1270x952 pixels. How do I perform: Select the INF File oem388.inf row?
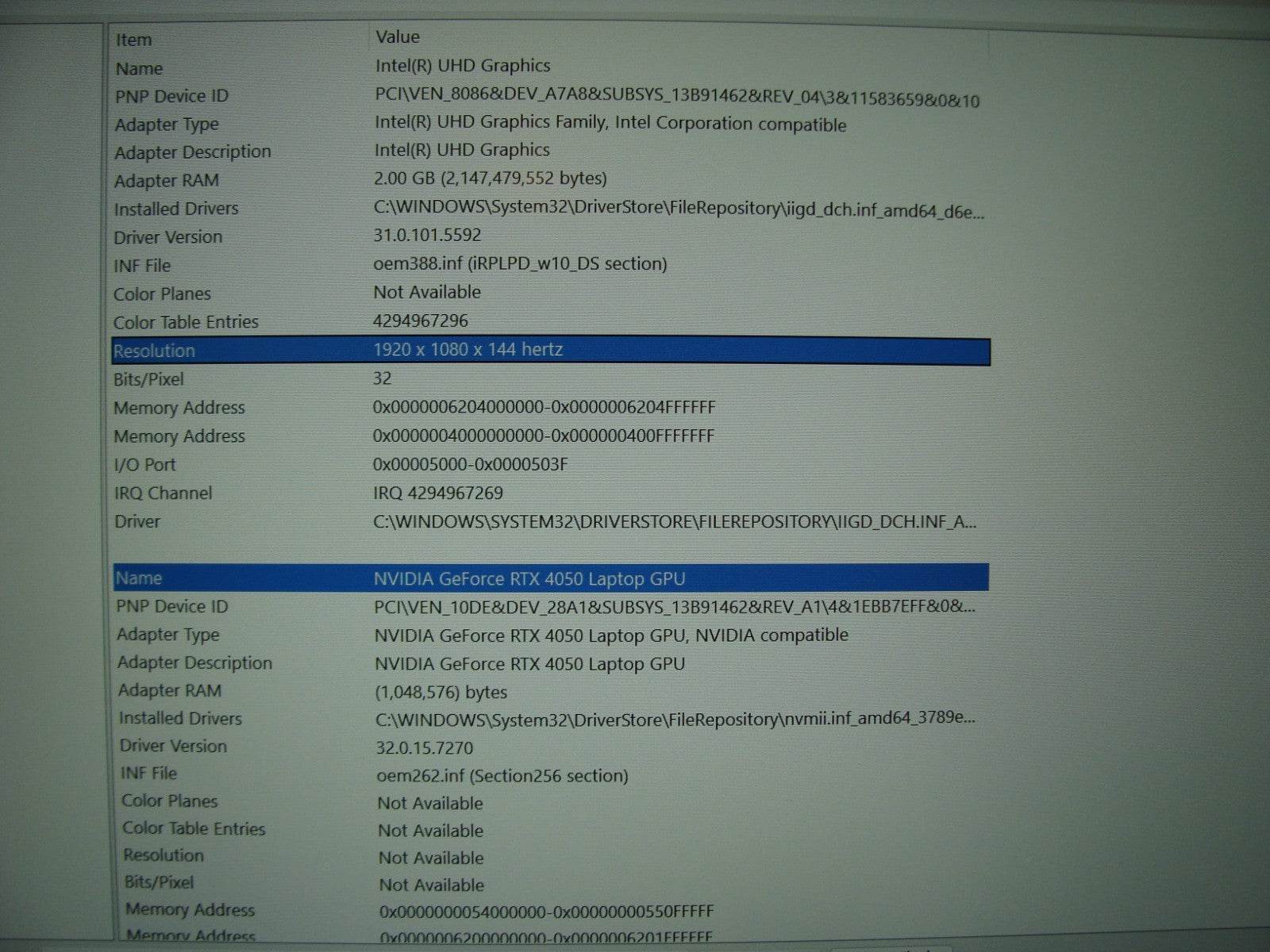520,264
